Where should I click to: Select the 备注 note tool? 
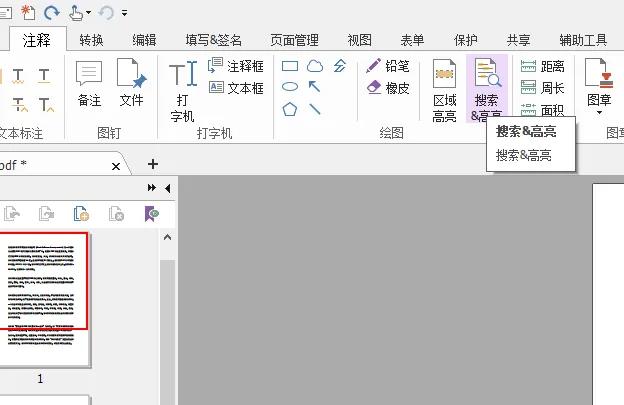pos(89,84)
